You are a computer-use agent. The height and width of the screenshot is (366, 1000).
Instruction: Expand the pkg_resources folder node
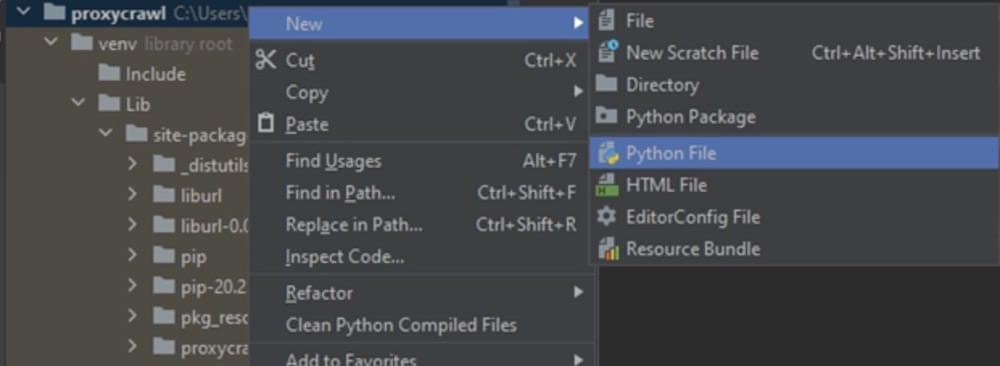tap(133, 316)
